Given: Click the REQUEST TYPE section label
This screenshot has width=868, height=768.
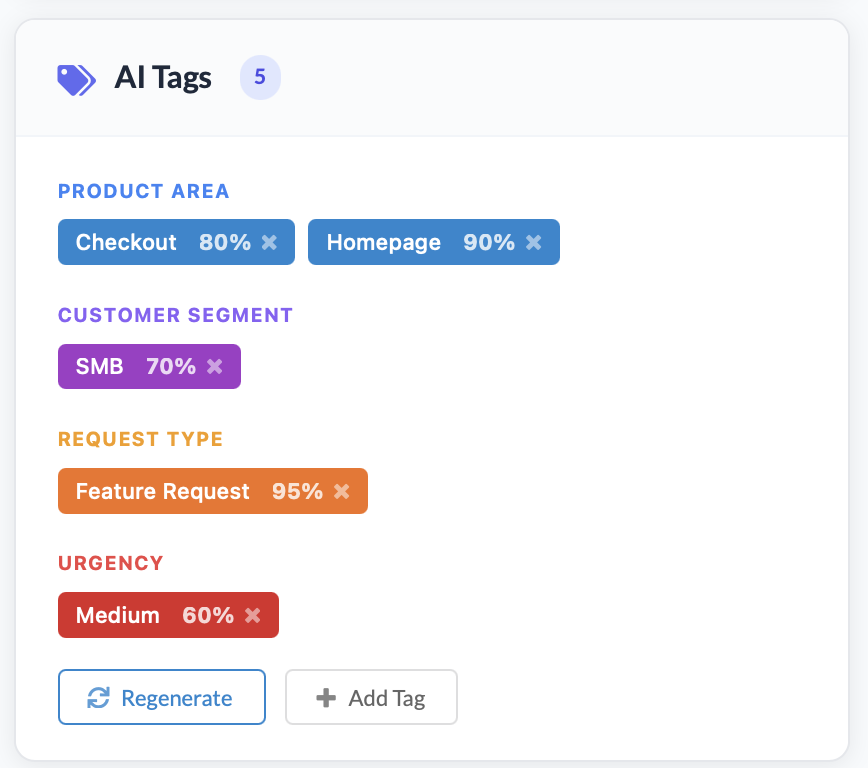Looking at the screenshot, I should 141,439.
